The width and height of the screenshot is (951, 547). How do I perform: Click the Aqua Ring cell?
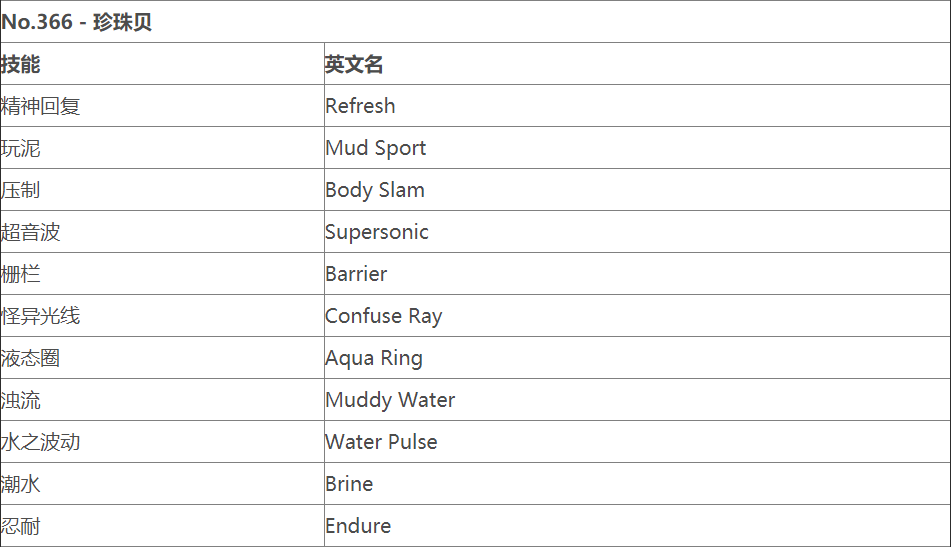click(373, 358)
